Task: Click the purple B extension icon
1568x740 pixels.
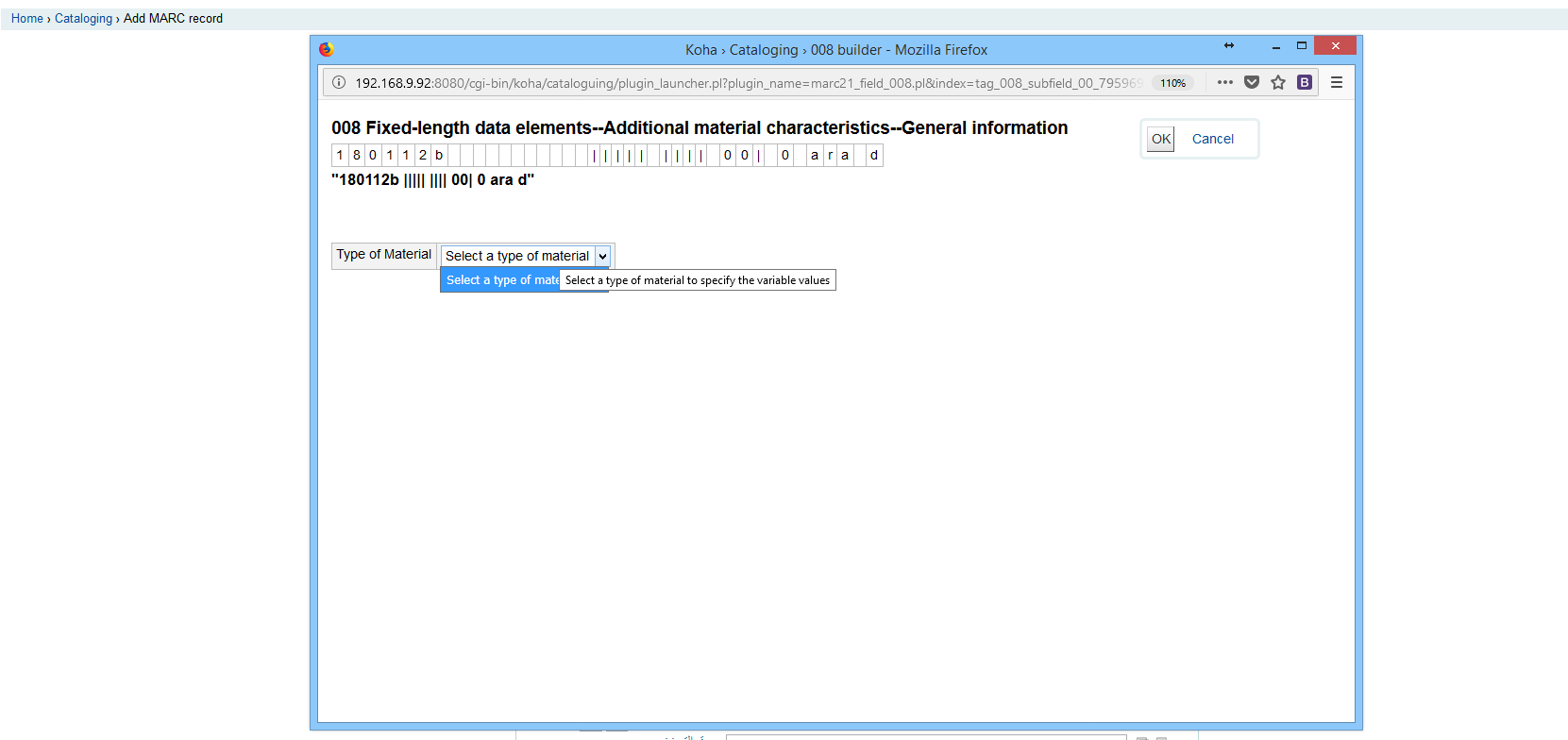Action: [x=1304, y=83]
